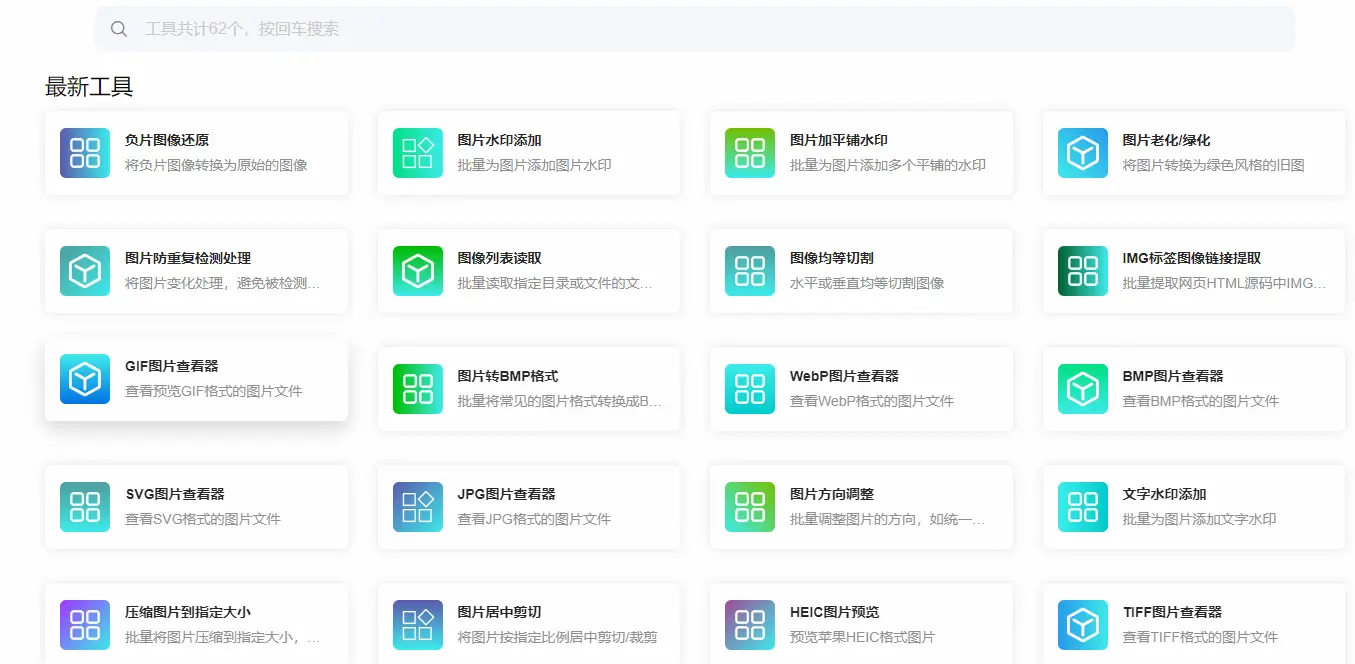Viewport: 1355px width, 664px height.
Task: Open the WebP图片查看器 tool
Action: coord(860,389)
